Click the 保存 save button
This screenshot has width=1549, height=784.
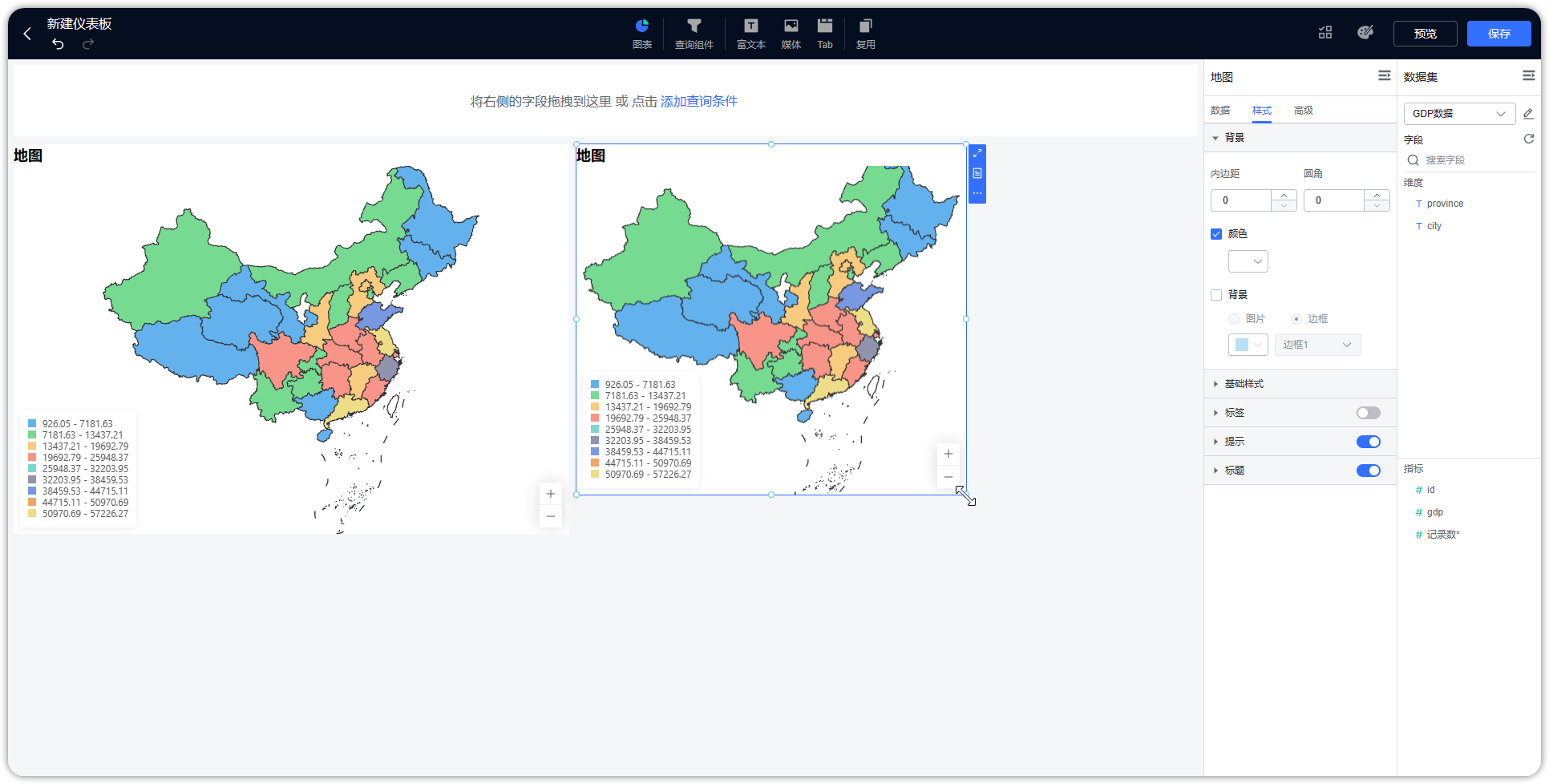tap(1498, 34)
